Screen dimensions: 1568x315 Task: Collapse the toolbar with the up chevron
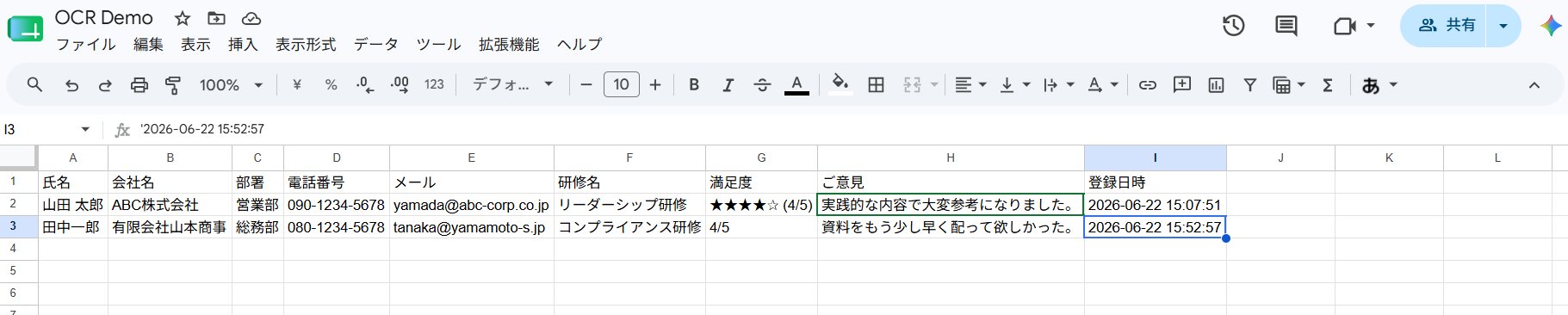click(1534, 85)
